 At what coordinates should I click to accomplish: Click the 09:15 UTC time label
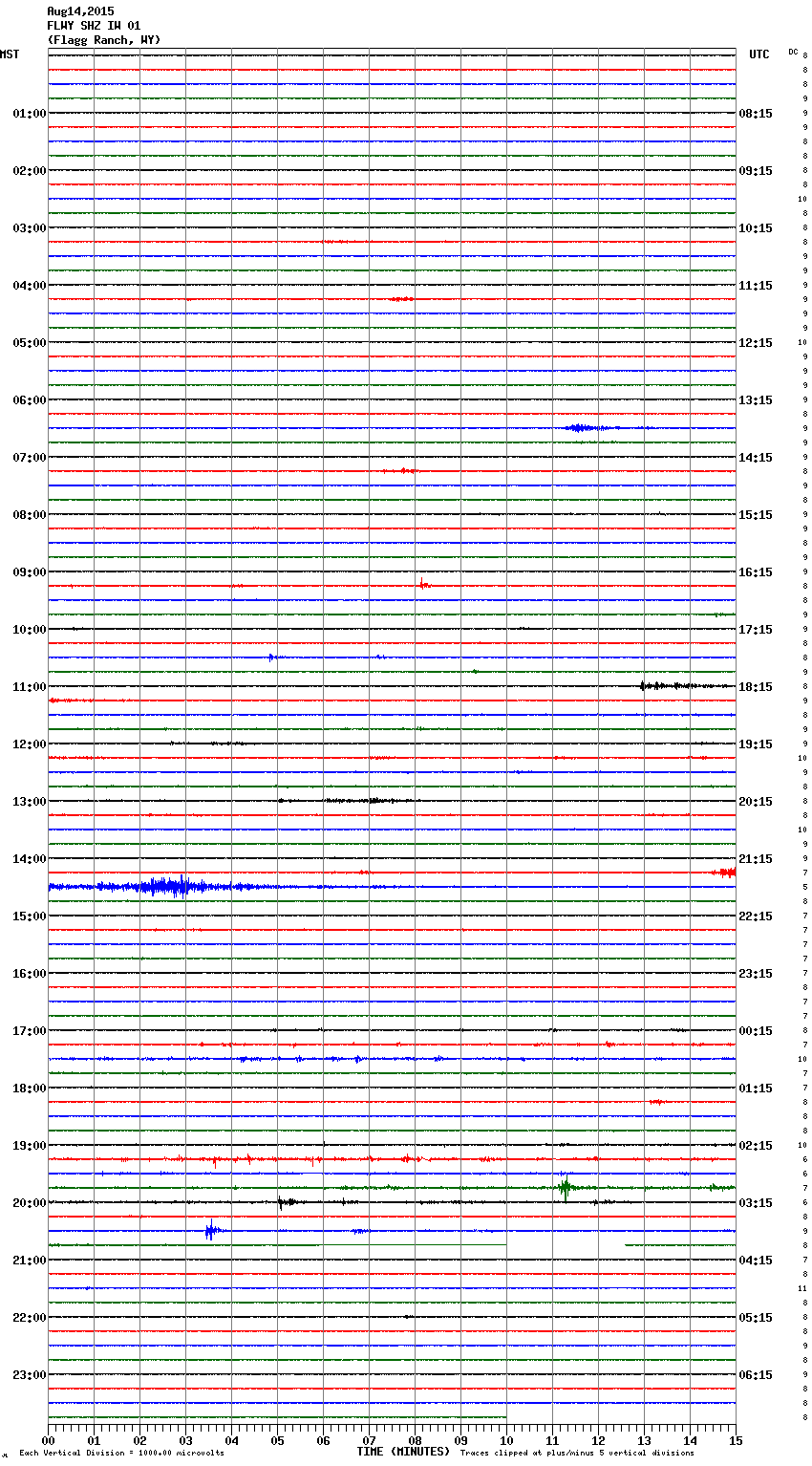pos(756,171)
